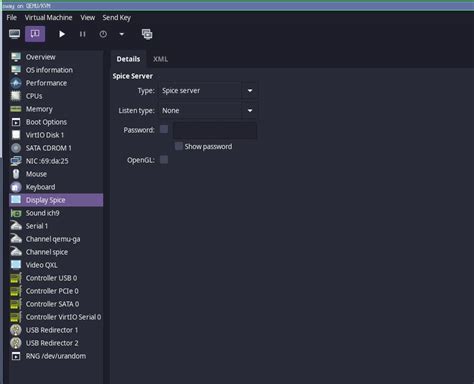
Task: Select the Boot Options entry
Action: 56,122
